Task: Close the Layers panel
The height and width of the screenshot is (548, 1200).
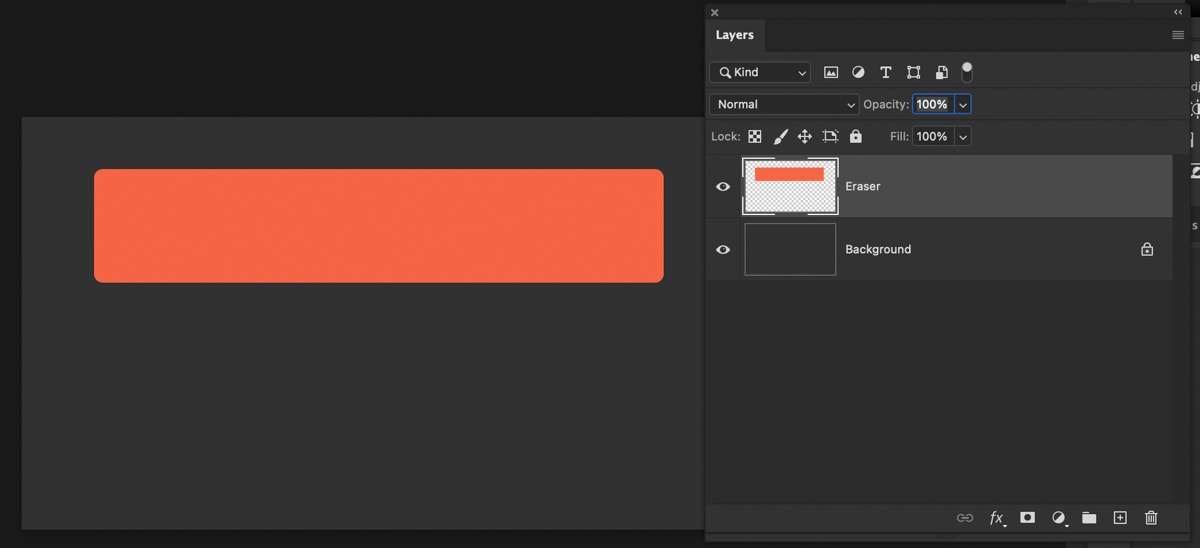Action: point(714,12)
